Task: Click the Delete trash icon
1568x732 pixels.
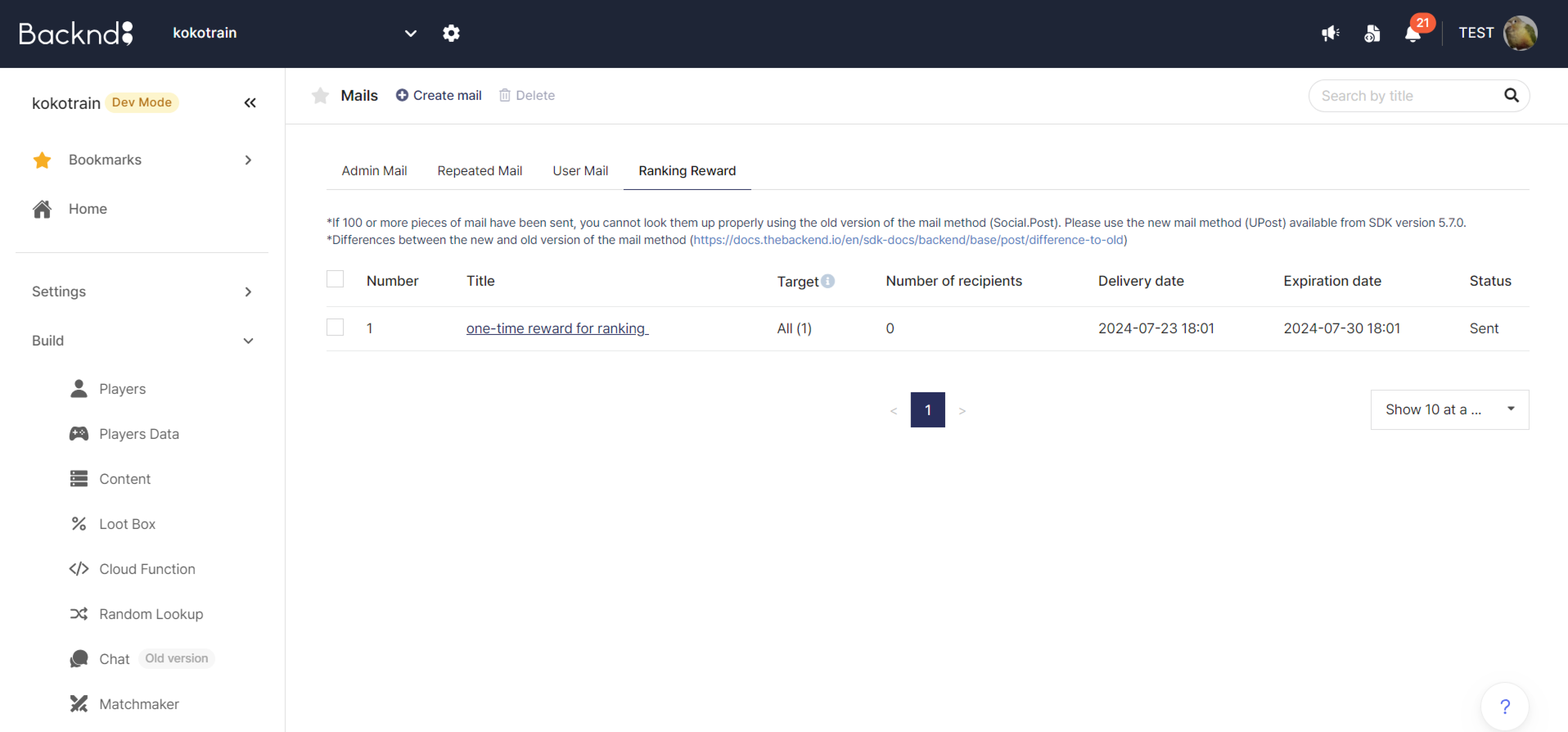Action: [x=505, y=95]
